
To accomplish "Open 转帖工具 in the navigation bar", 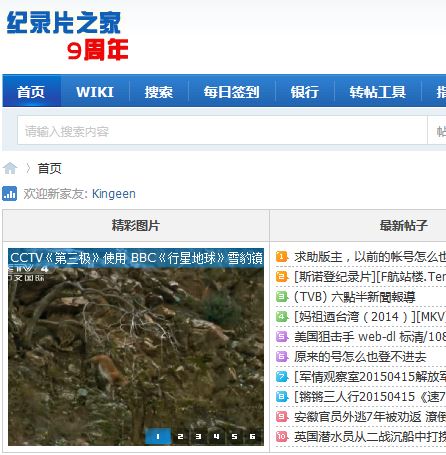I will click(378, 92).
